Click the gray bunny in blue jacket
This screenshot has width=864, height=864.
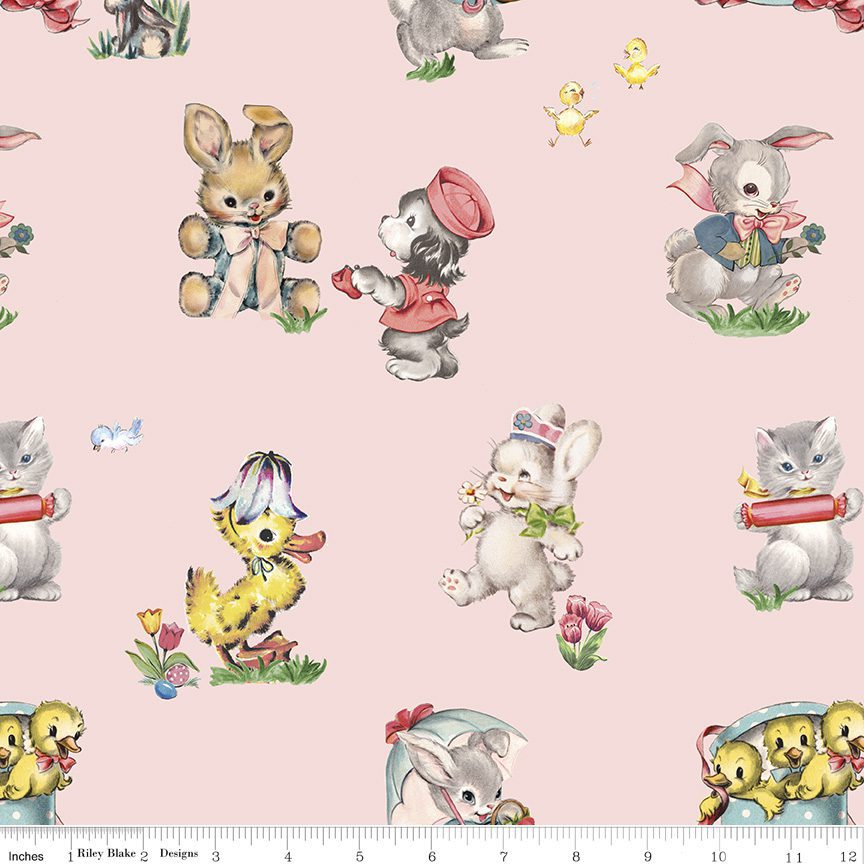tap(748, 229)
